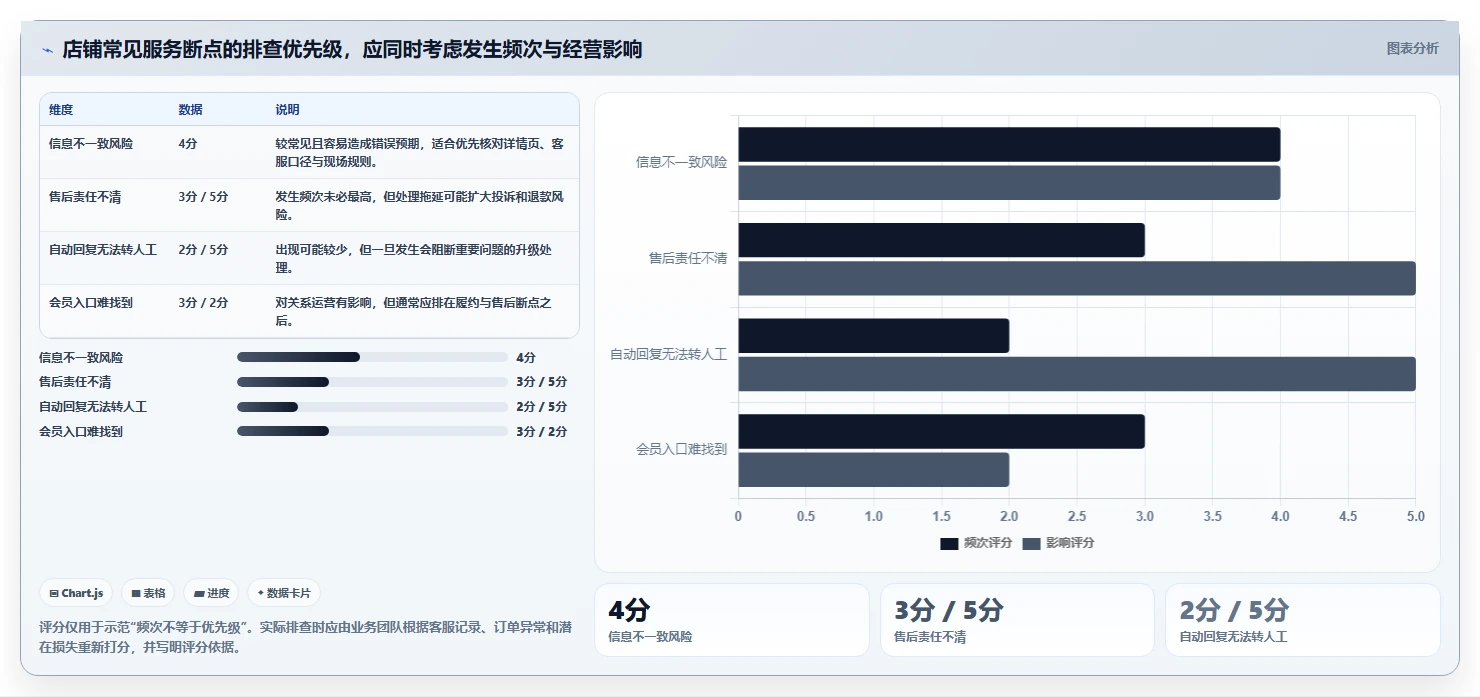The height and width of the screenshot is (697, 1480).
Task: Click the 4分 value beside the progress bar
Action: 526,357
